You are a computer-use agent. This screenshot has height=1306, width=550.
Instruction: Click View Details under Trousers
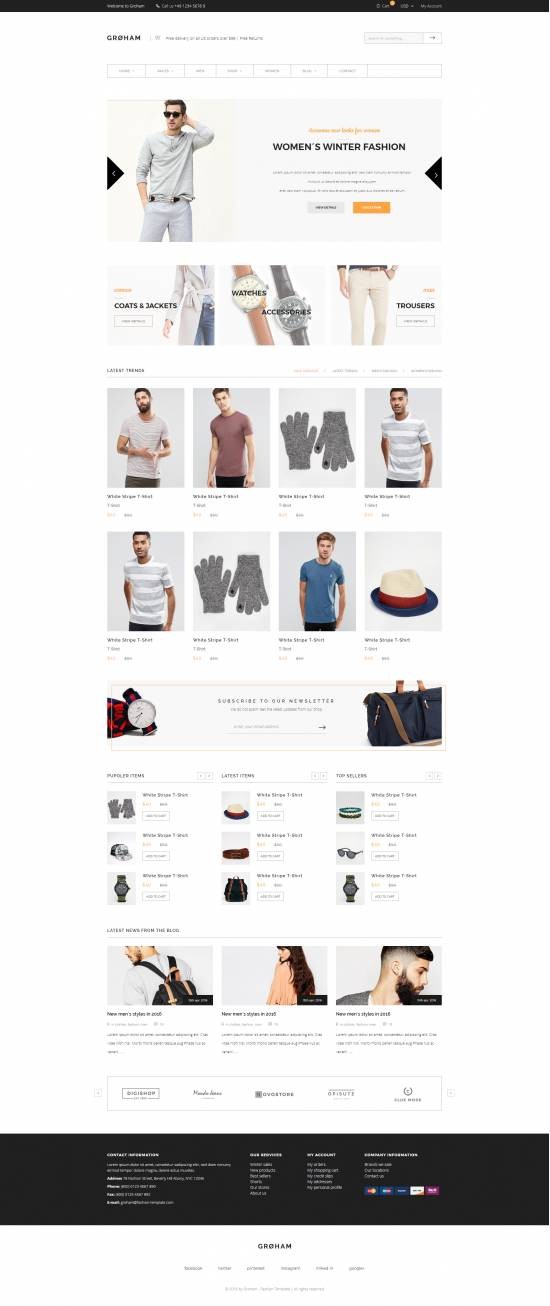(415, 321)
